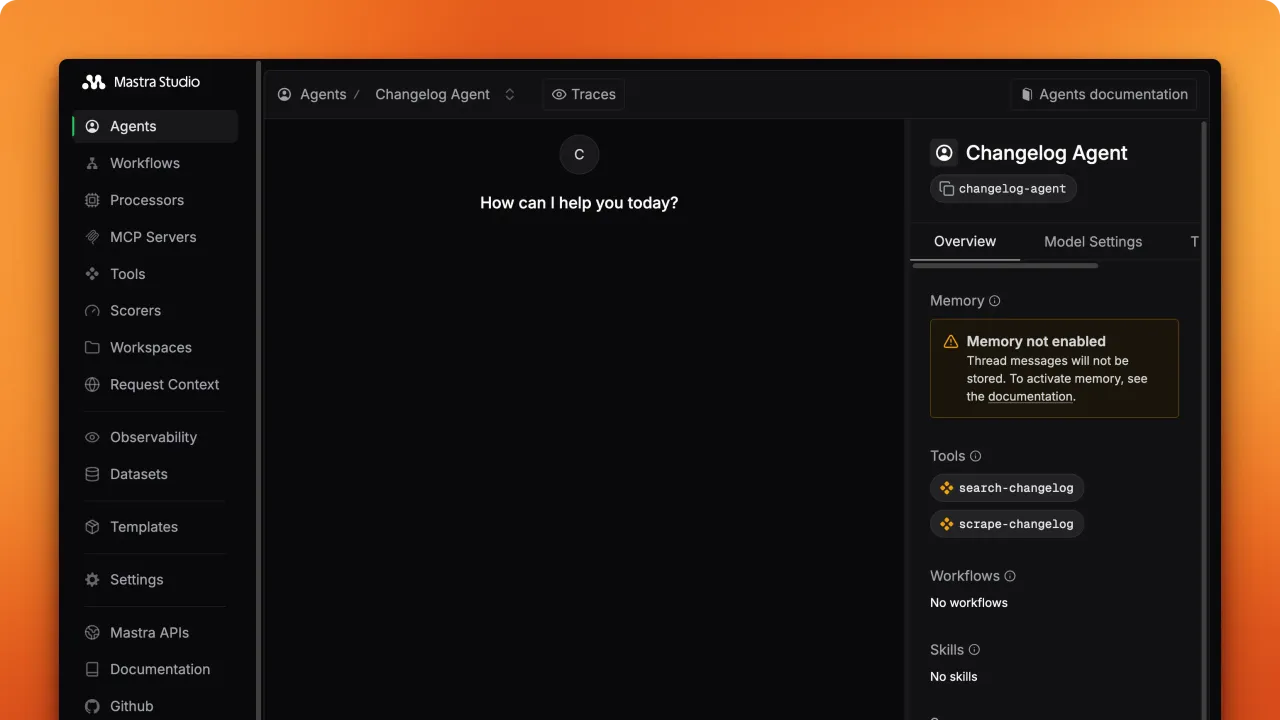Click the C avatar in chat area
Screen dimensions: 1280x720
579,155
